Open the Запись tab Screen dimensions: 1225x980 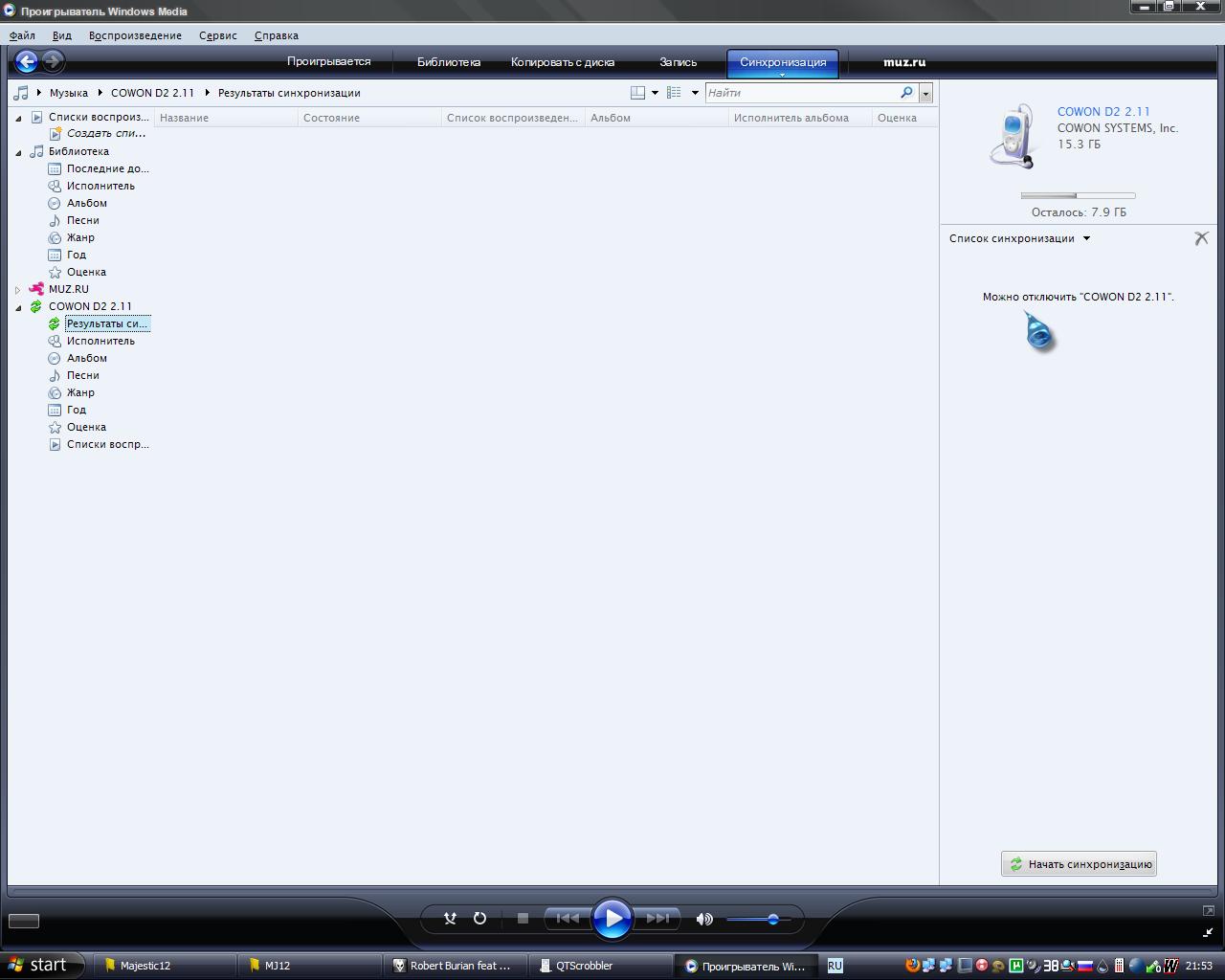click(678, 62)
